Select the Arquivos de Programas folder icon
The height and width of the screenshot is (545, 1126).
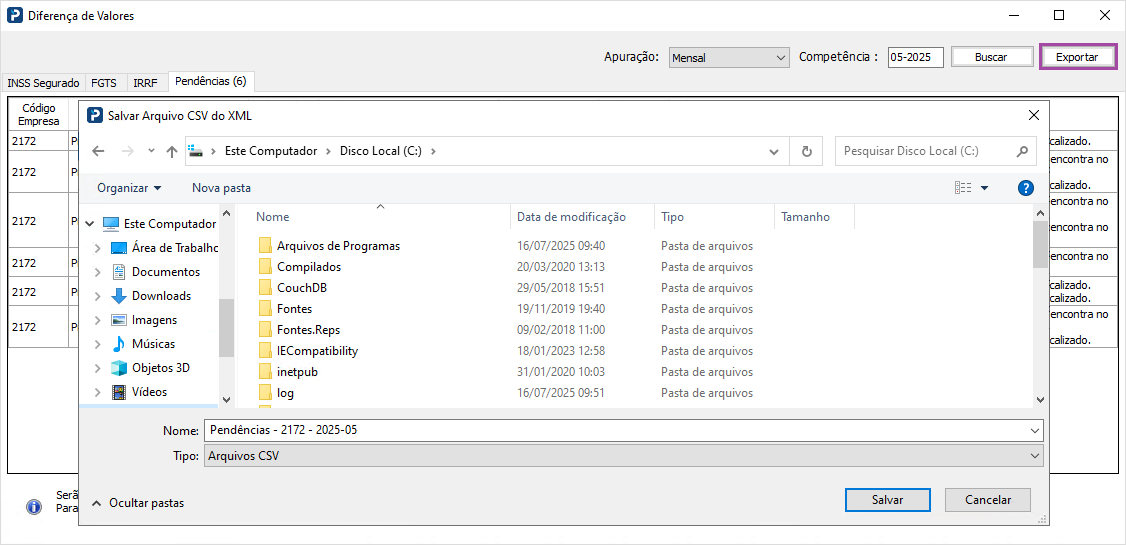click(x=265, y=246)
